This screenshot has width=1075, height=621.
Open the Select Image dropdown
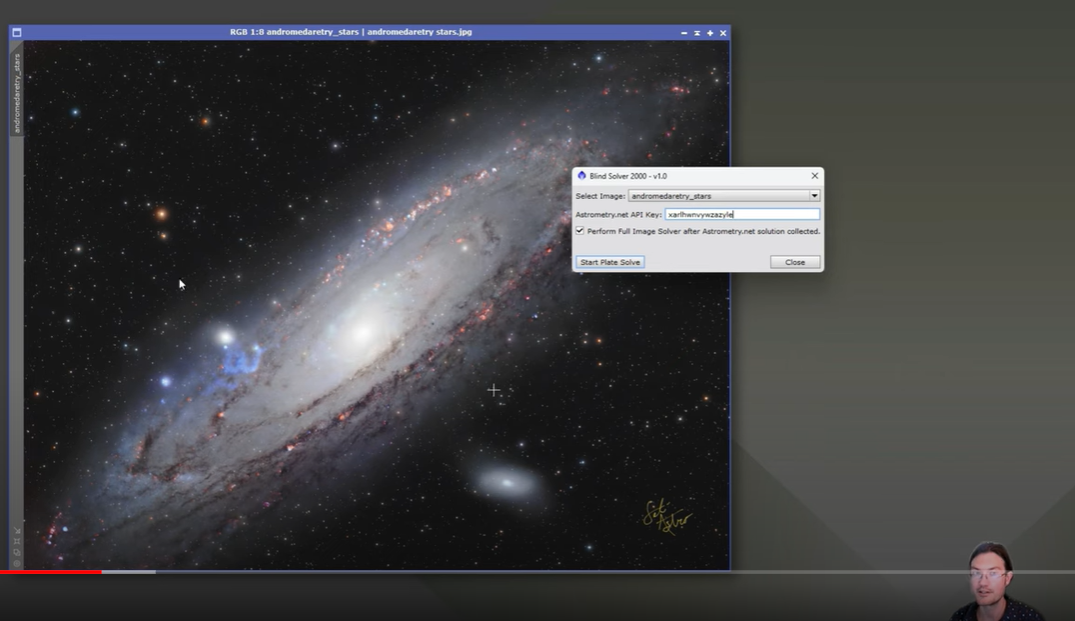pyautogui.click(x=724, y=196)
